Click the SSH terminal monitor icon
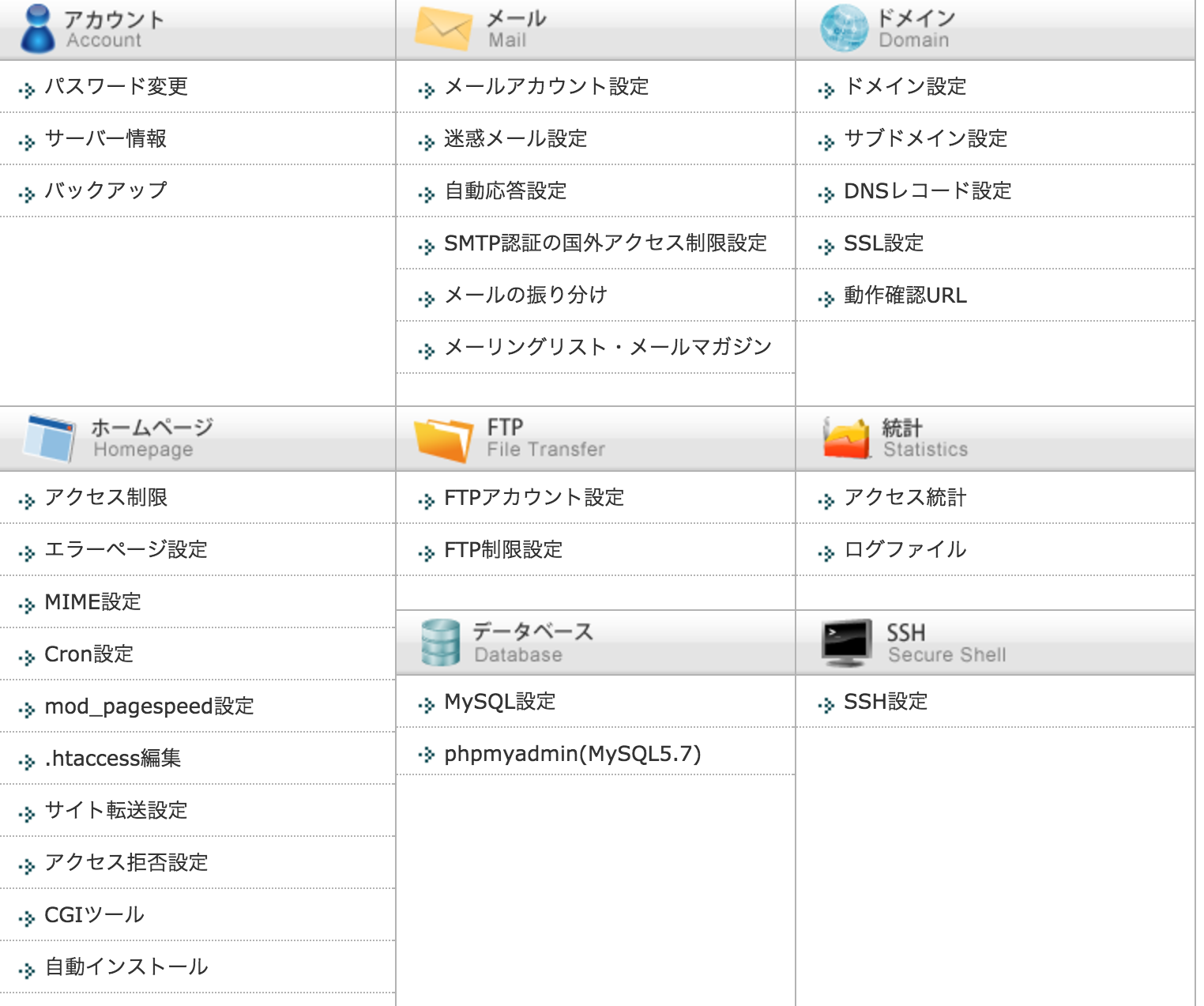This screenshot has width=1204, height=1006. [847, 642]
